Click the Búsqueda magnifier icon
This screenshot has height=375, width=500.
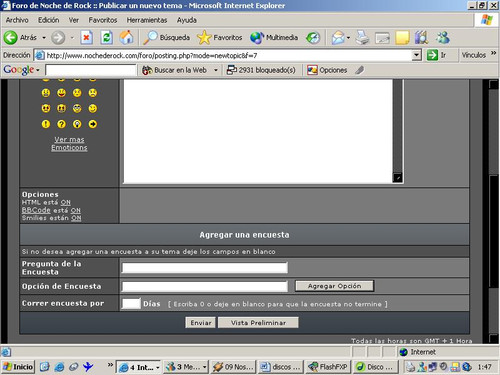coord(150,37)
